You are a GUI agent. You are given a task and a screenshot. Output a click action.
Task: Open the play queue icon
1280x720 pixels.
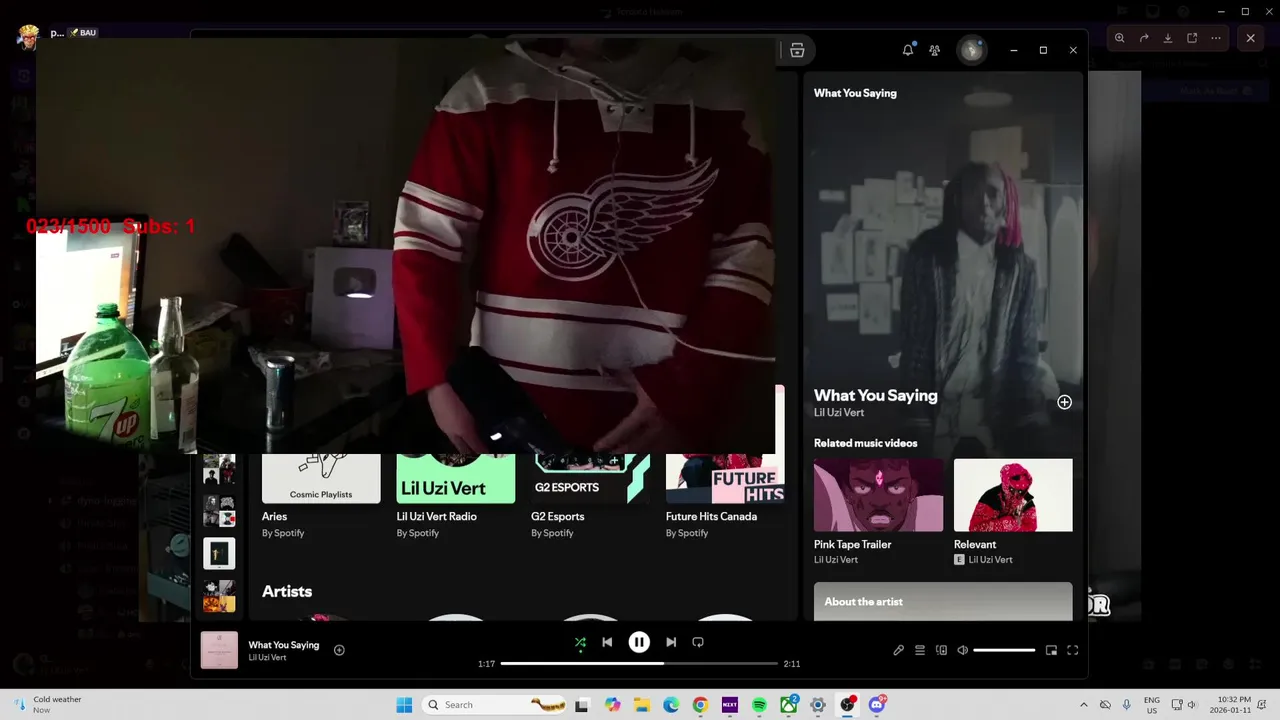920,650
